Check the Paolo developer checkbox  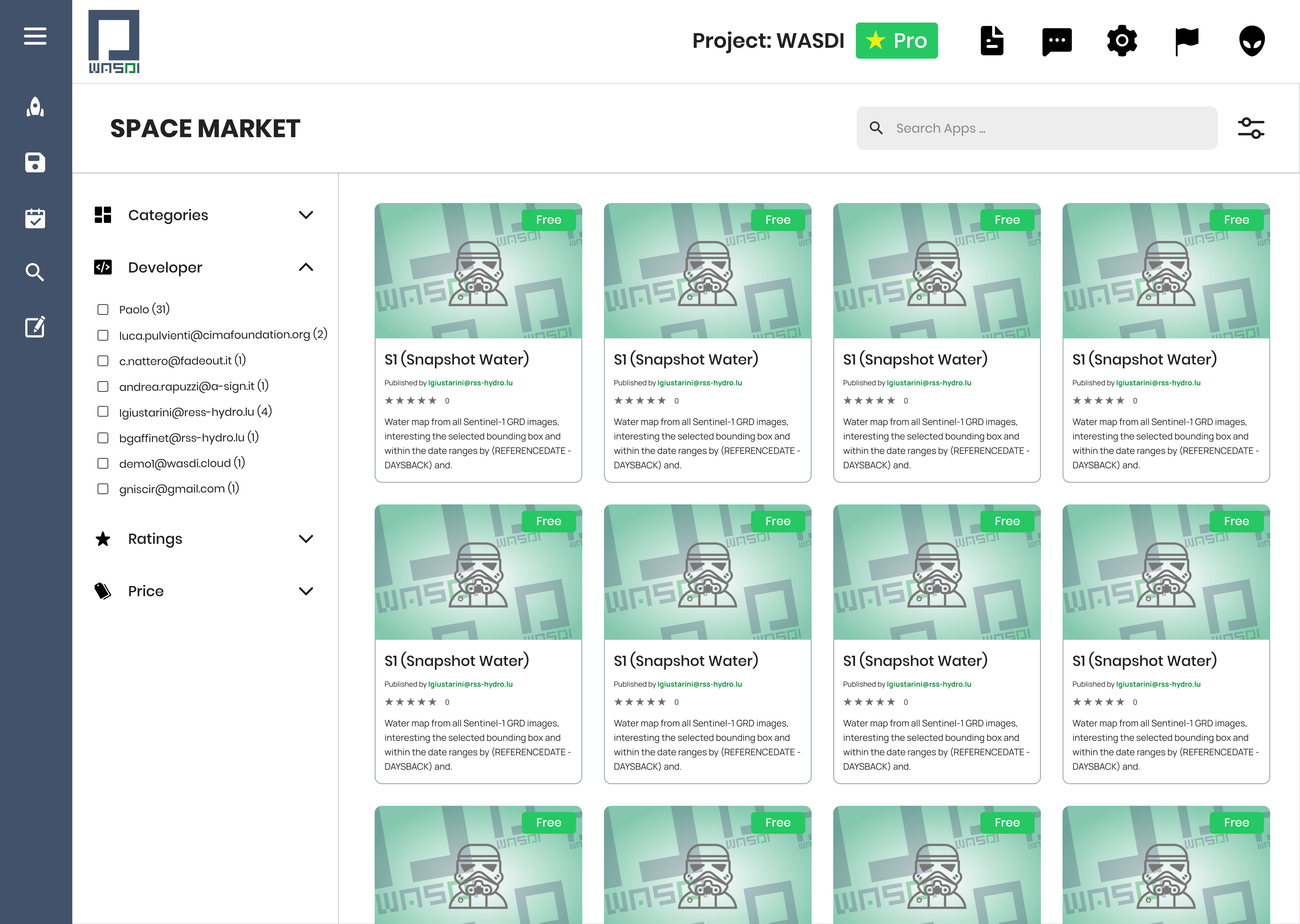[x=103, y=309]
